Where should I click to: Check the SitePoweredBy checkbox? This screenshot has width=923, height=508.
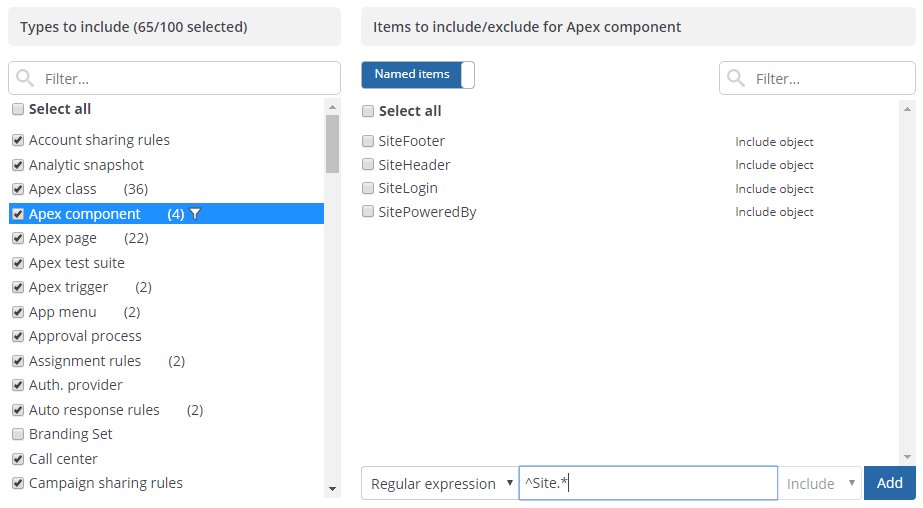[x=368, y=212]
